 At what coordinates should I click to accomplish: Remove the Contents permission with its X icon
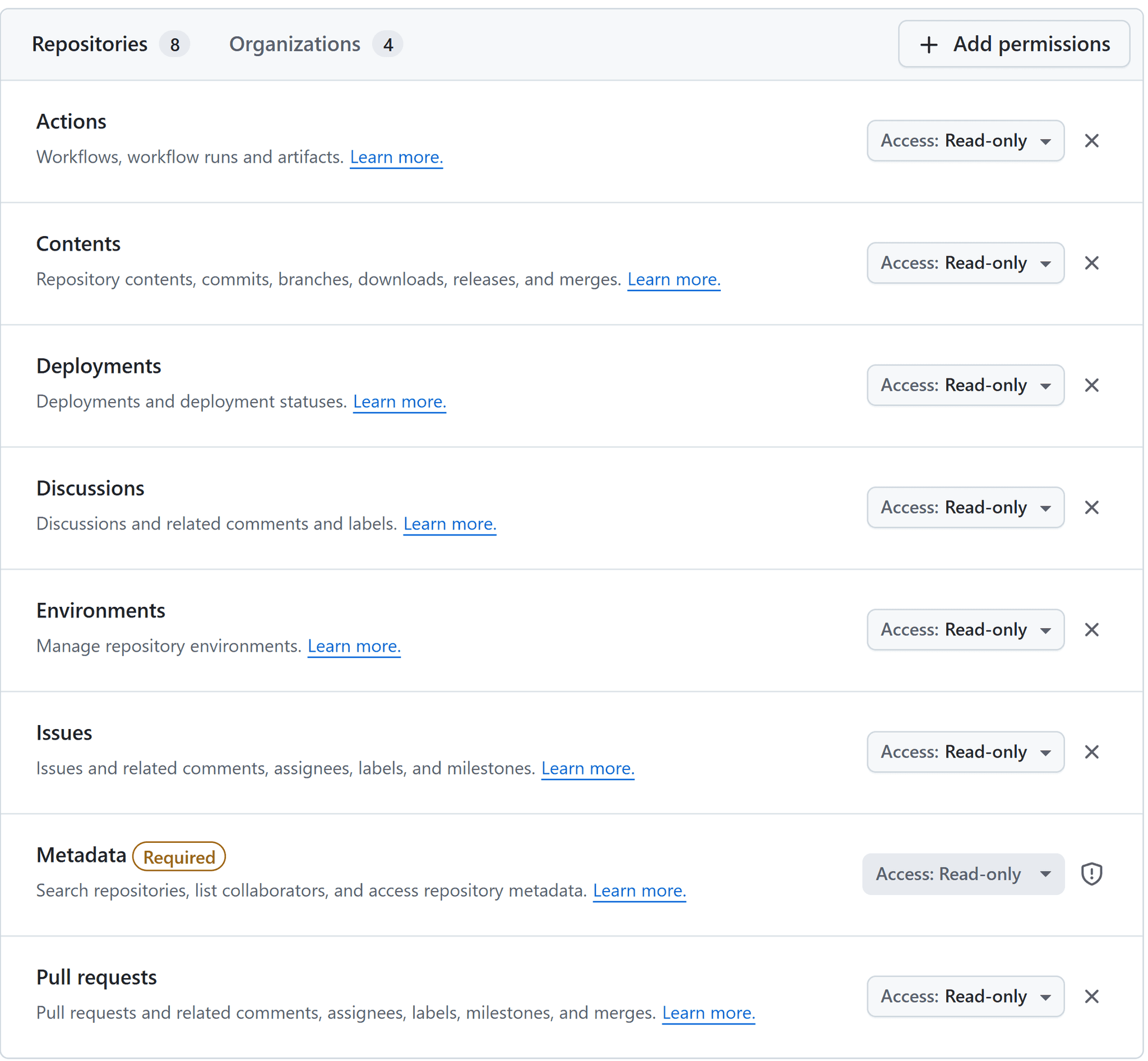(x=1091, y=263)
